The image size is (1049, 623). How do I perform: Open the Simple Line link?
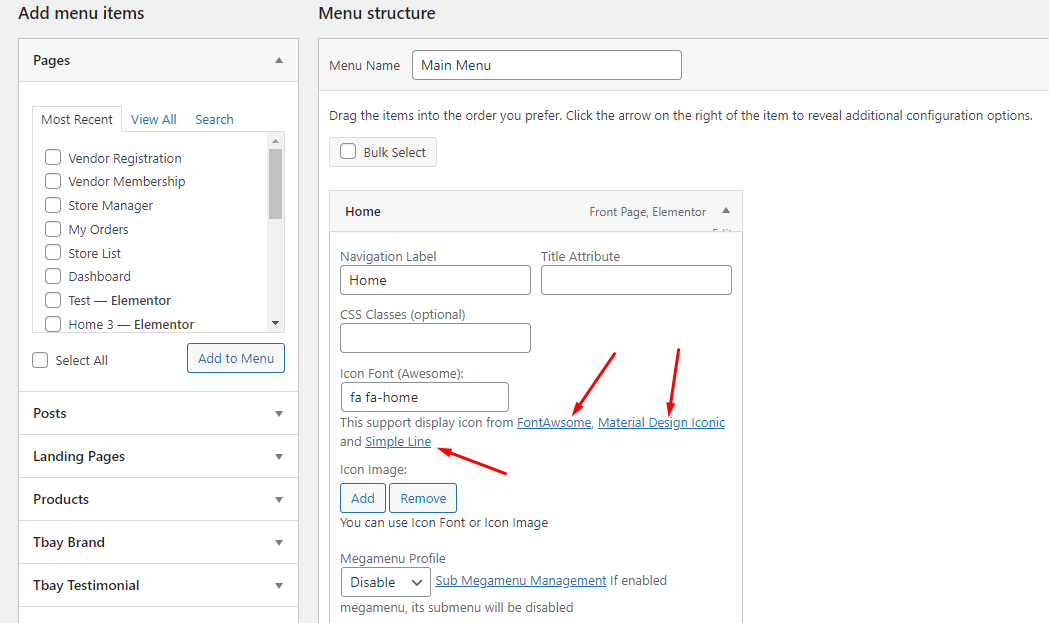(x=398, y=442)
